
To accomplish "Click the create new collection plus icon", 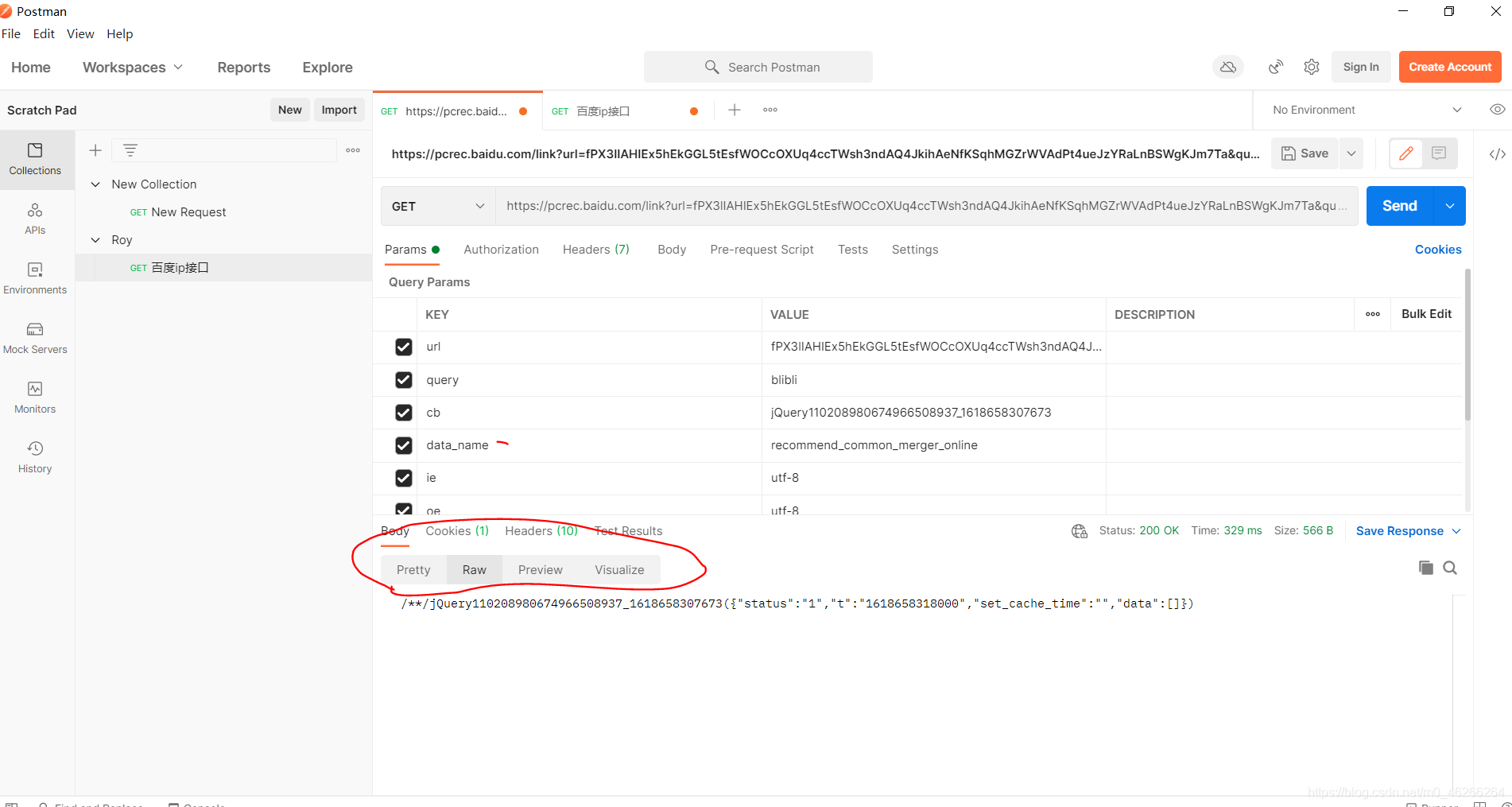I will (x=95, y=150).
